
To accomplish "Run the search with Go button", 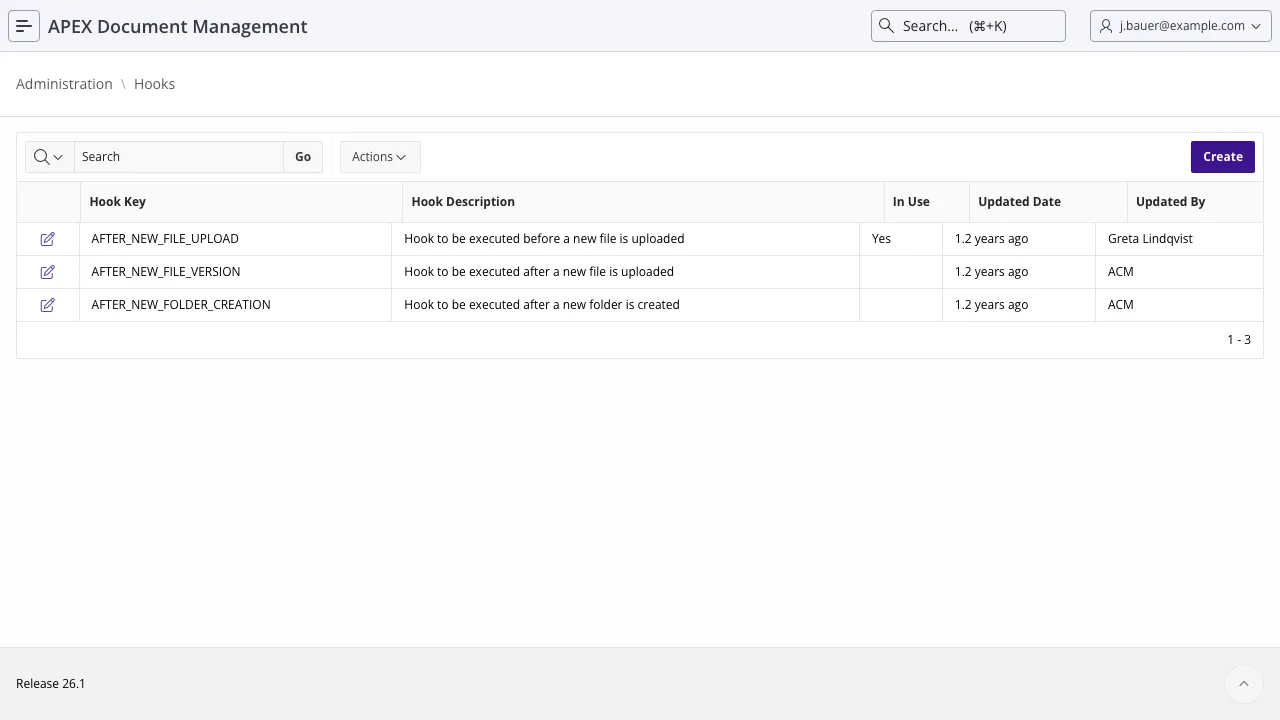I will pyautogui.click(x=303, y=157).
